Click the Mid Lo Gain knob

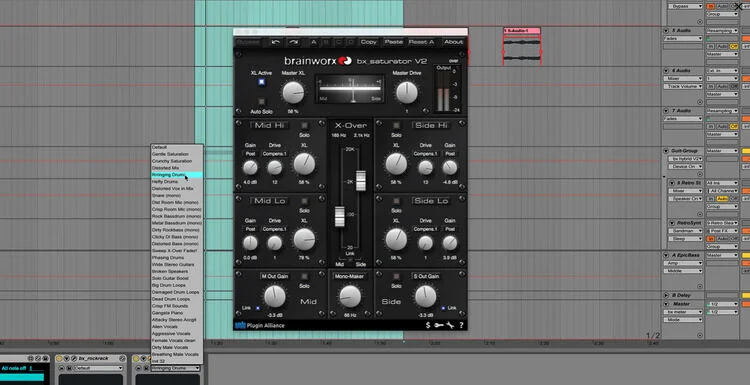coord(250,243)
